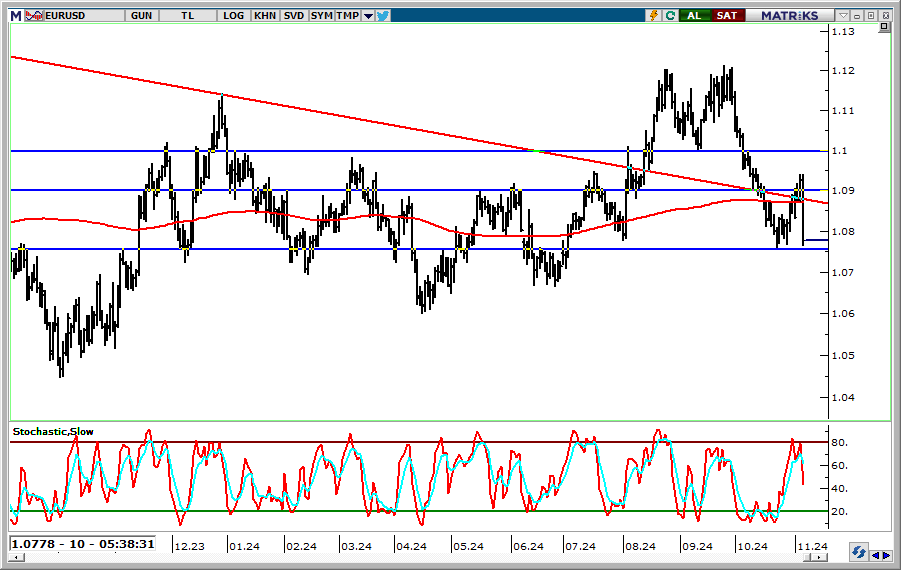Click the blue sync arrows icon at bottom right
This screenshot has width=901, height=570.
coord(859,553)
